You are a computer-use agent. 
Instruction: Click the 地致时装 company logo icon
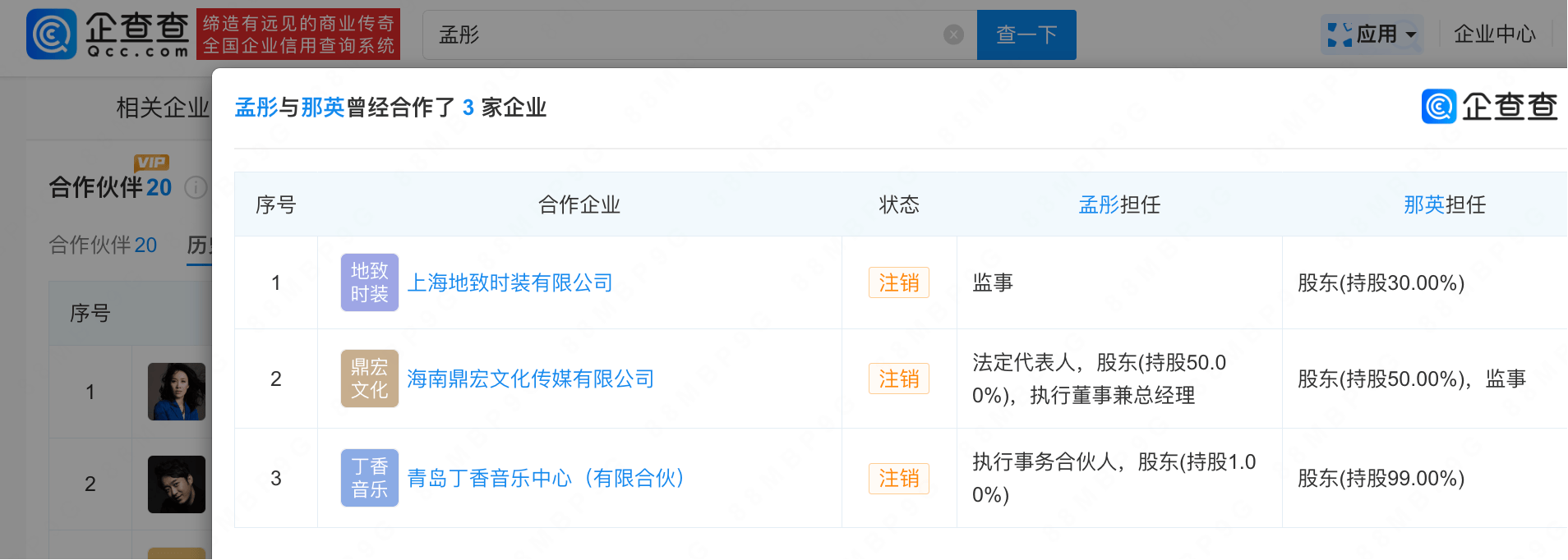coord(369,282)
